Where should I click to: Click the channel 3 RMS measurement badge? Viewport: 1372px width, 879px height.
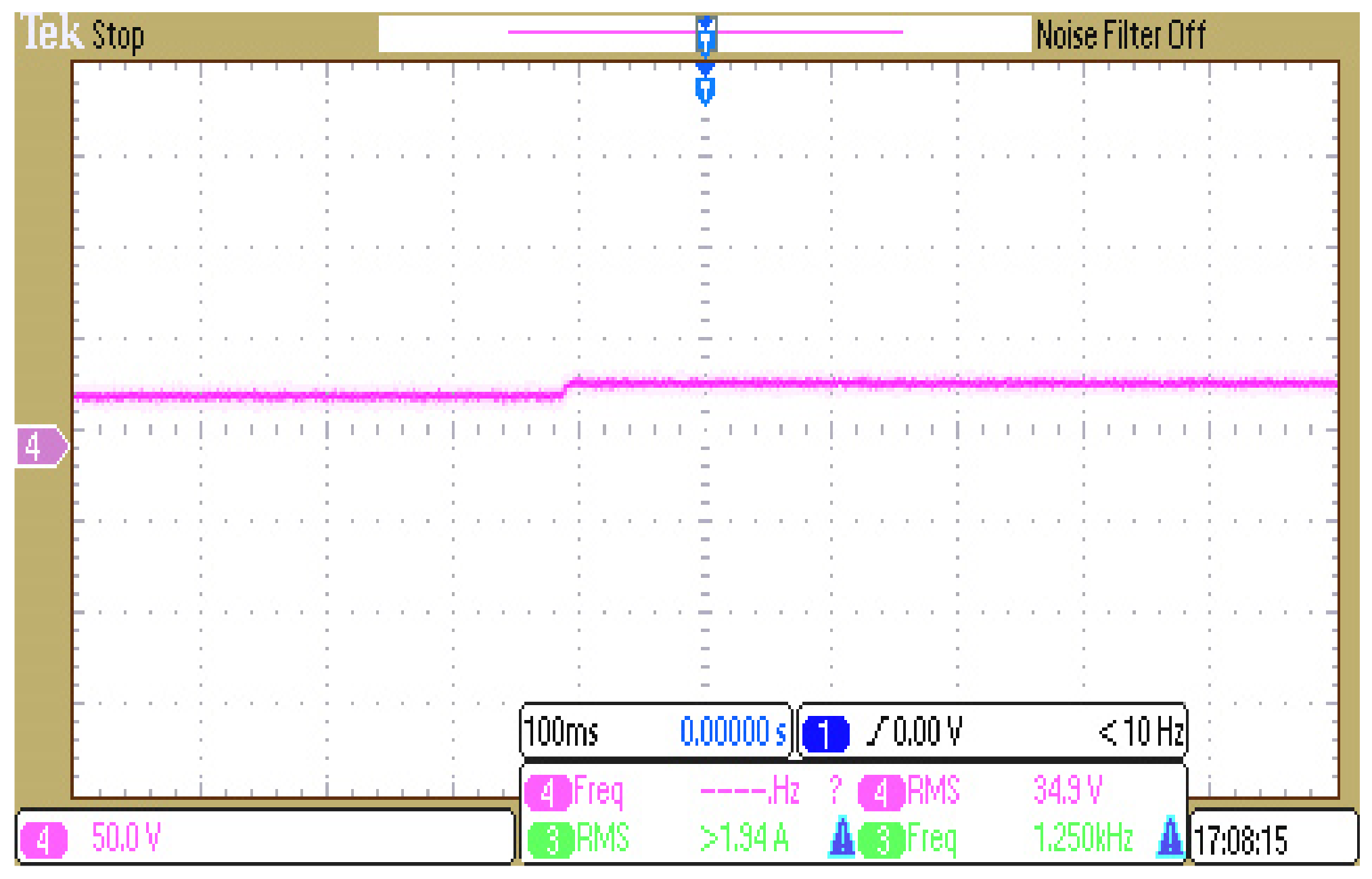(x=552, y=840)
